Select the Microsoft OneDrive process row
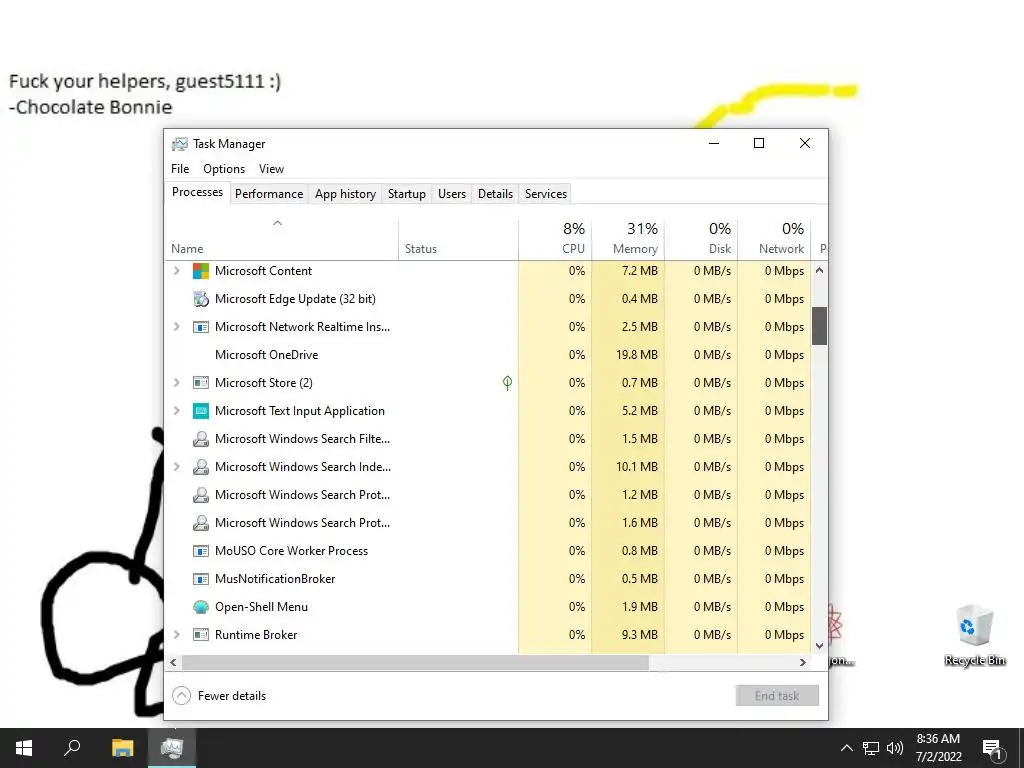The height and width of the screenshot is (768, 1024). click(488, 355)
